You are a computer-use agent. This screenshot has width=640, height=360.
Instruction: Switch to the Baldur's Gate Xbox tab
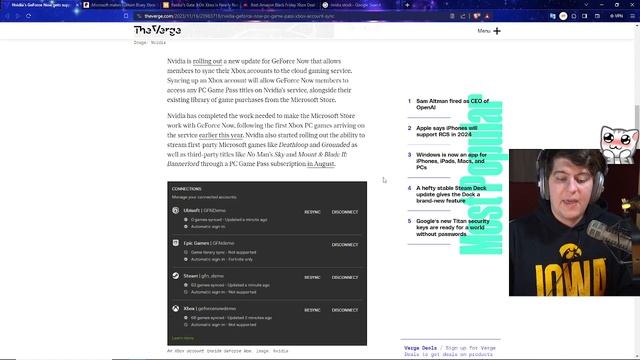click(x=200, y=5)
